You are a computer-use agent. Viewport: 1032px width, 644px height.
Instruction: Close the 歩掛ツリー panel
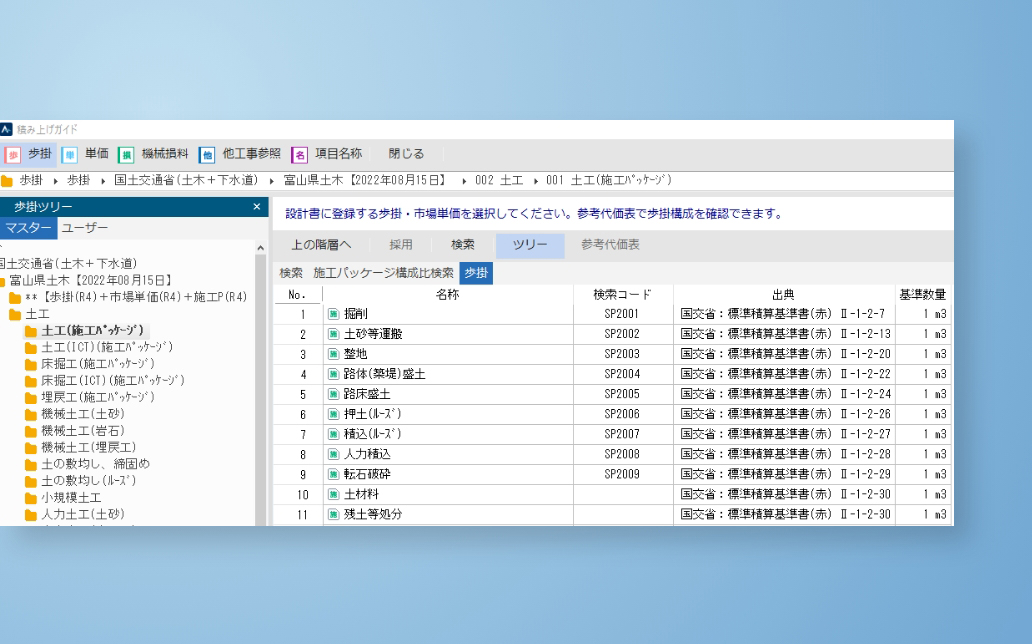pyautogui.click(x=257, y=207)
